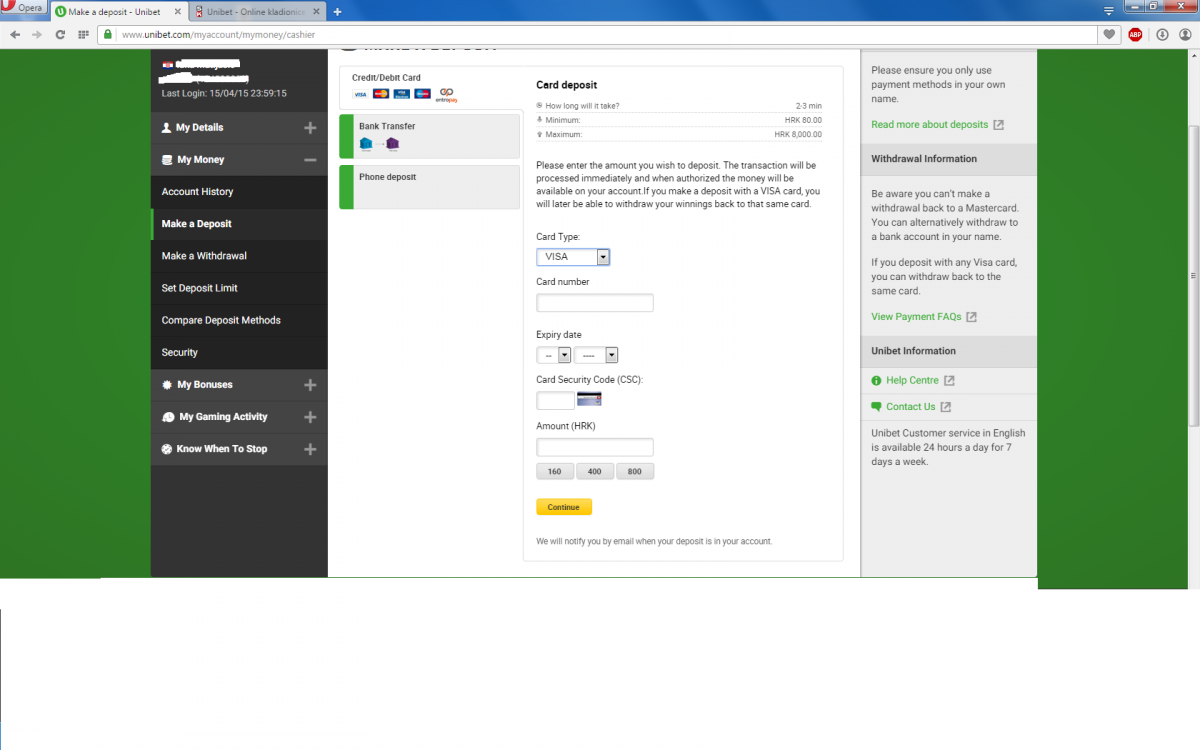The width and height of the screenshot is (1200, 750).
Task: Open the Contact Us link
Action: pos(911,407)
